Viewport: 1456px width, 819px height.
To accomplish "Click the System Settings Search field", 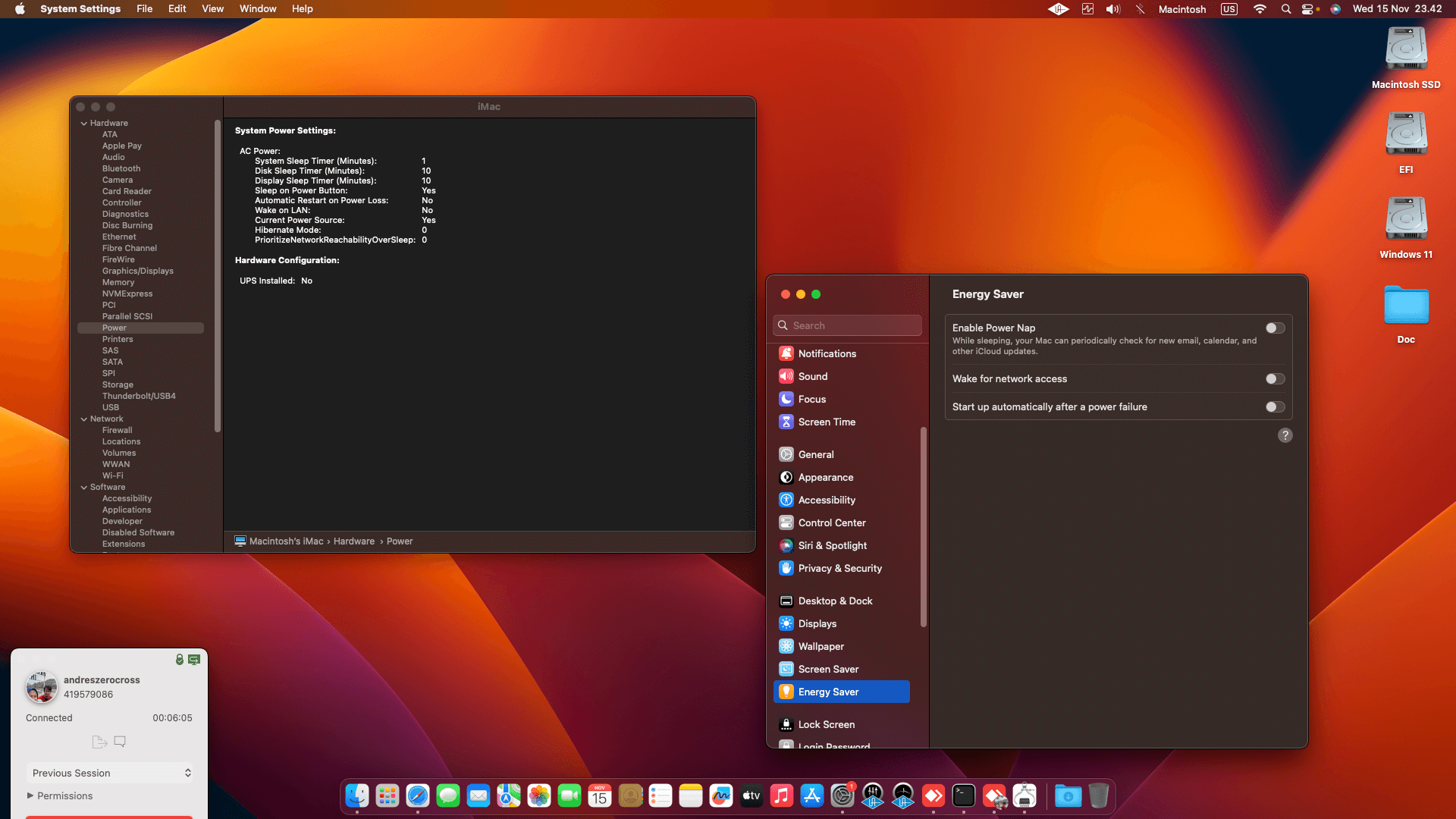I will pyautogui.click(x=847, y=325).
